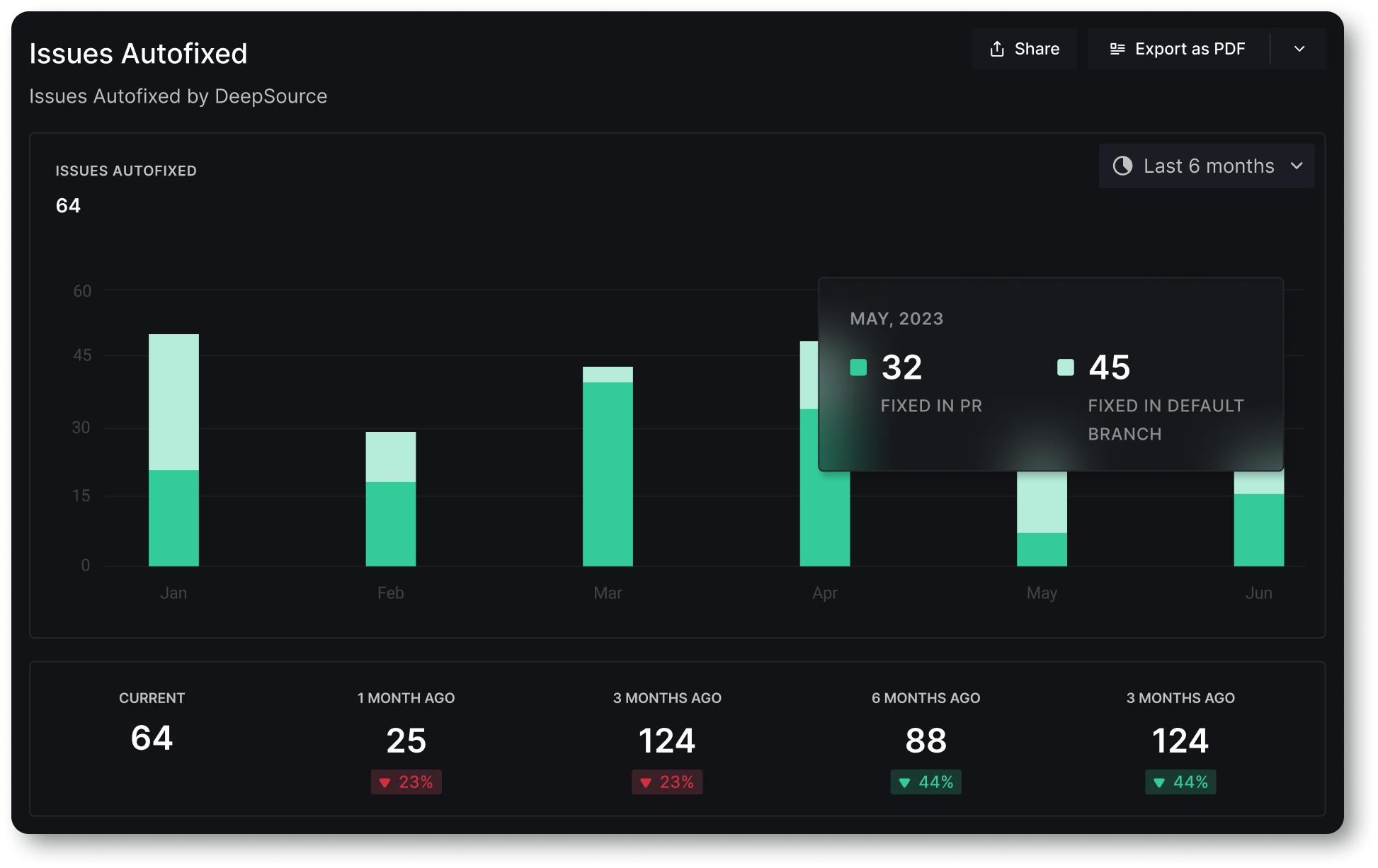Select the Jan bar in chart
This screenshot has width=1378, height=868.
click(173, 450)
